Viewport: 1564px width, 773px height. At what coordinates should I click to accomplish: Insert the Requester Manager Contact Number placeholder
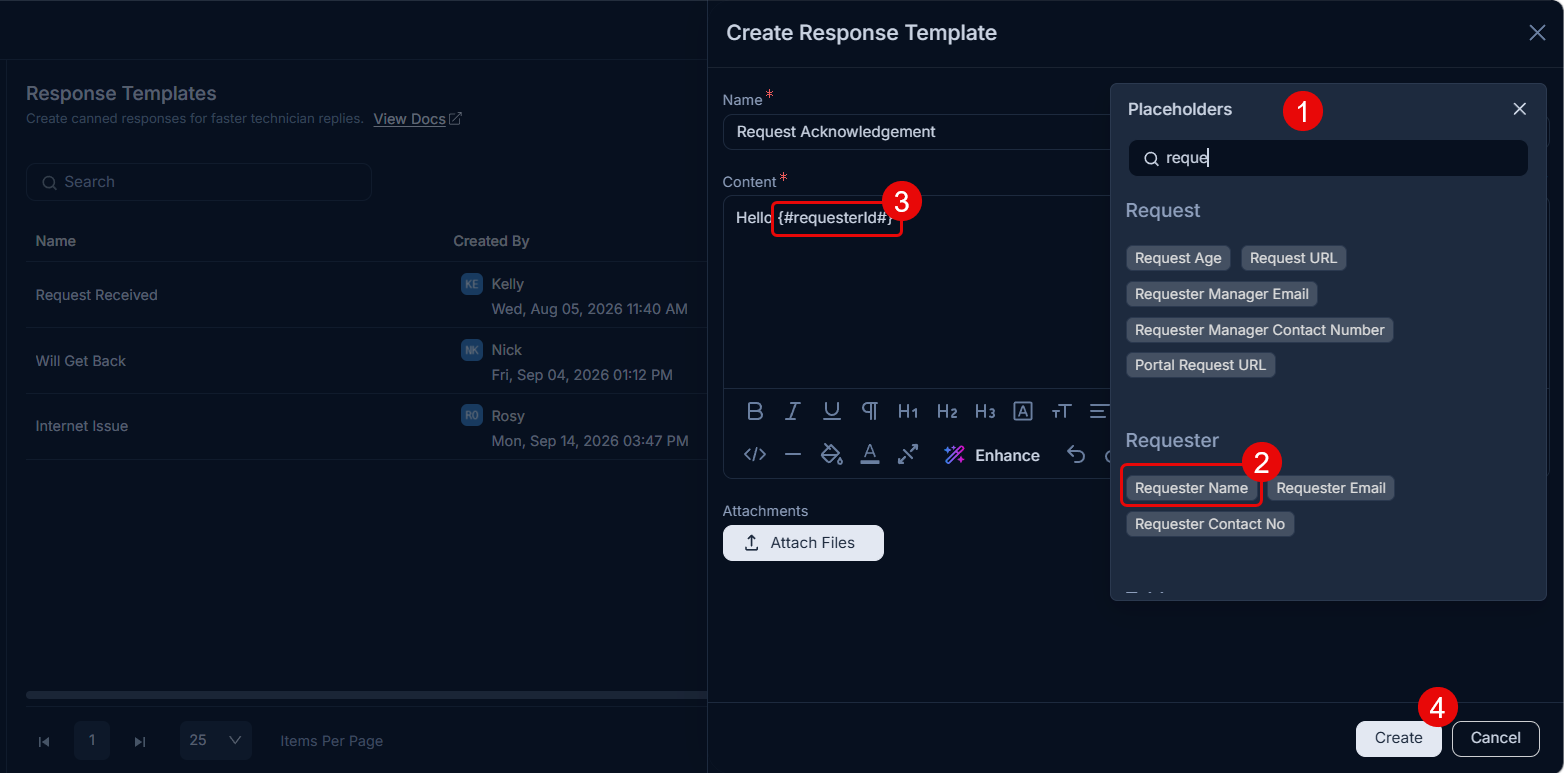1260,330
